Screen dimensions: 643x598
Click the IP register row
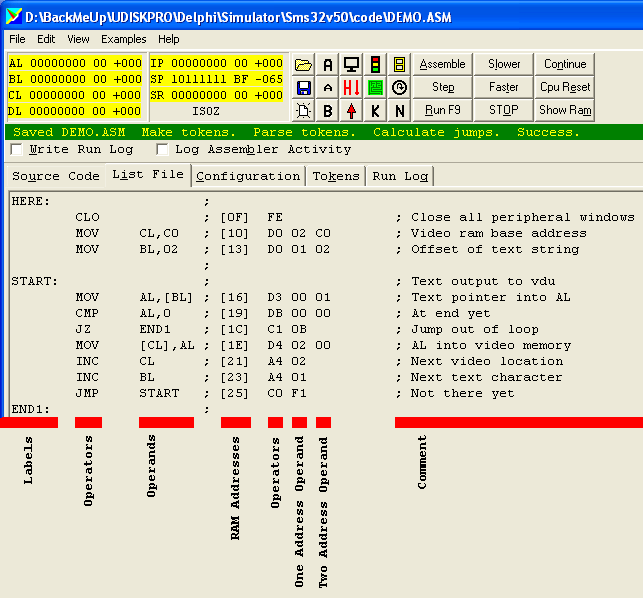coord(217,63)
